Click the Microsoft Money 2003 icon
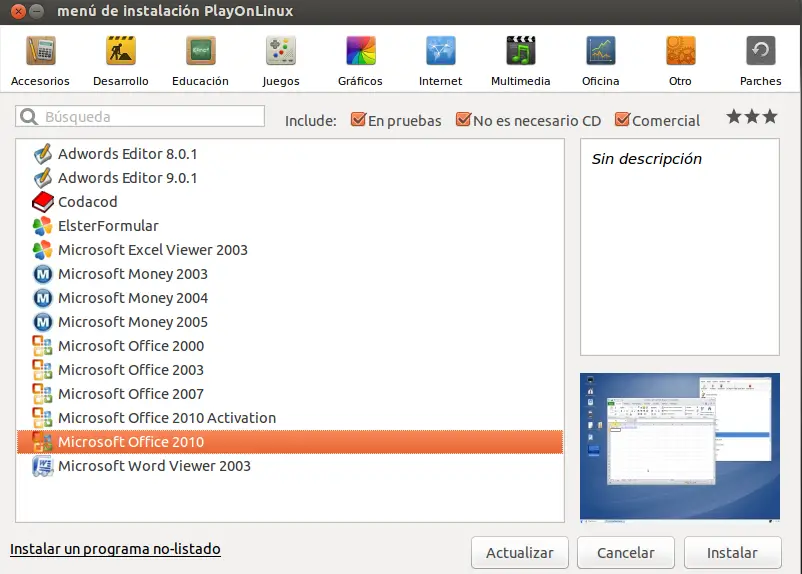This screenshot has height=574, width=802. (x=42, y=274)
